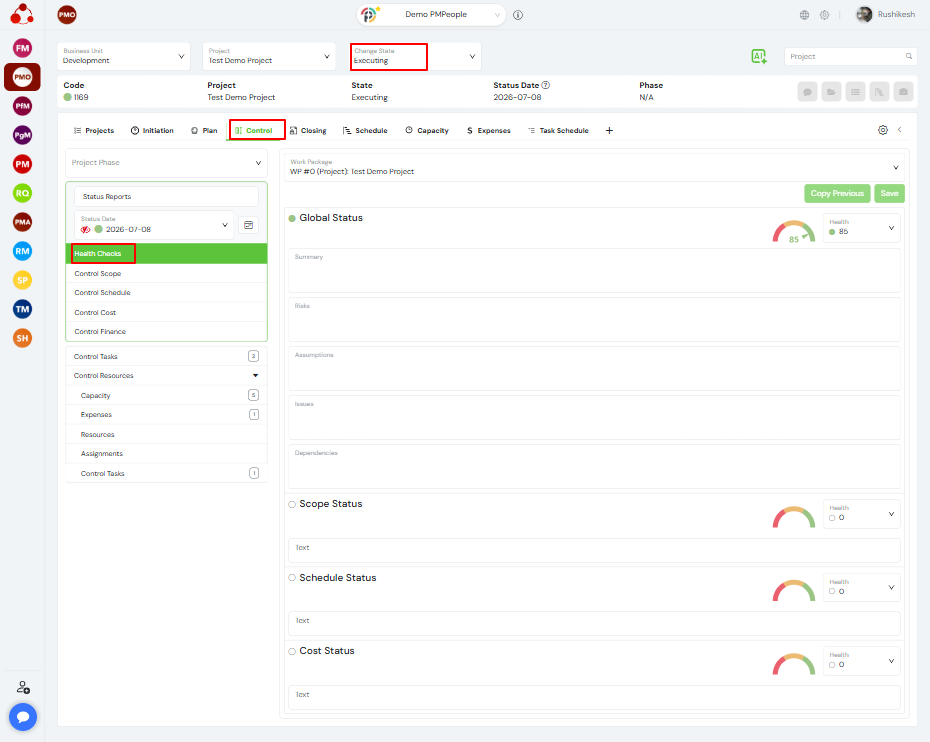Viewport: 930px width, 742px height.
Task: Open the TM module icon
Action: 23,309
